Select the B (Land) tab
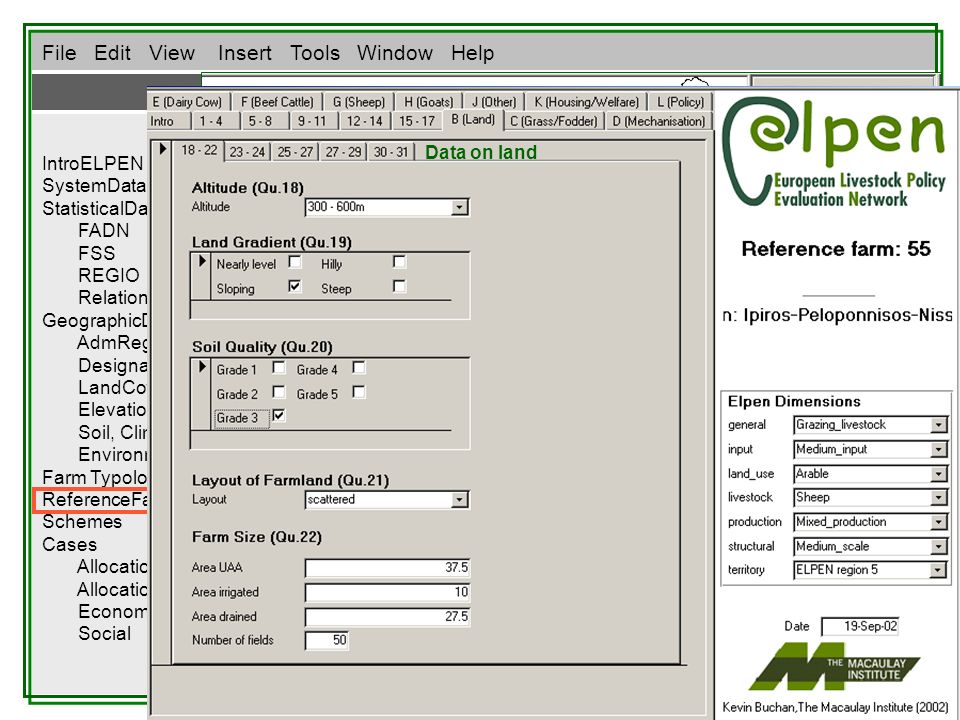This screenshot has width=960, height=720. coord(473,119)
